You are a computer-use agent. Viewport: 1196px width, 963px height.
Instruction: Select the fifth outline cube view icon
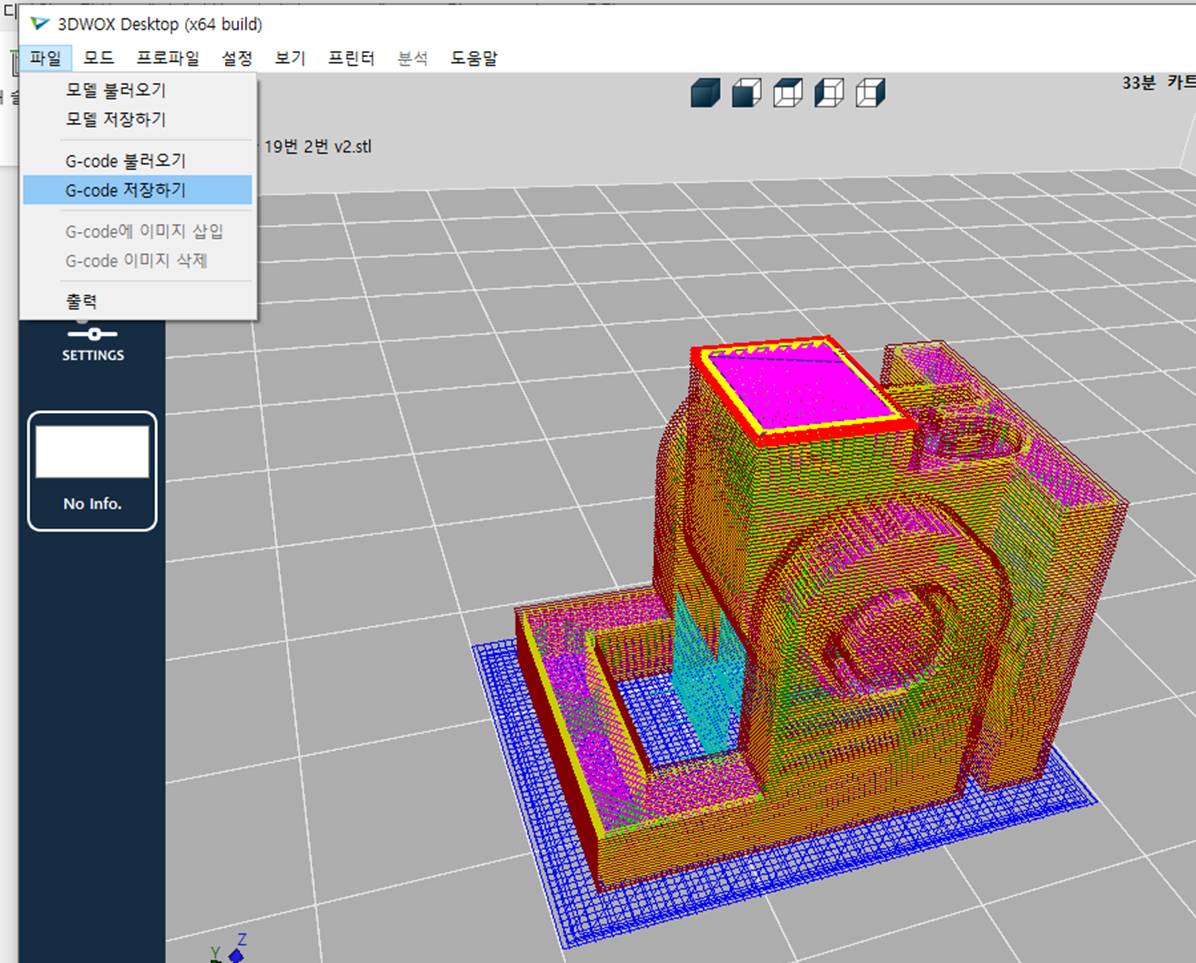(x=870, y=93)
